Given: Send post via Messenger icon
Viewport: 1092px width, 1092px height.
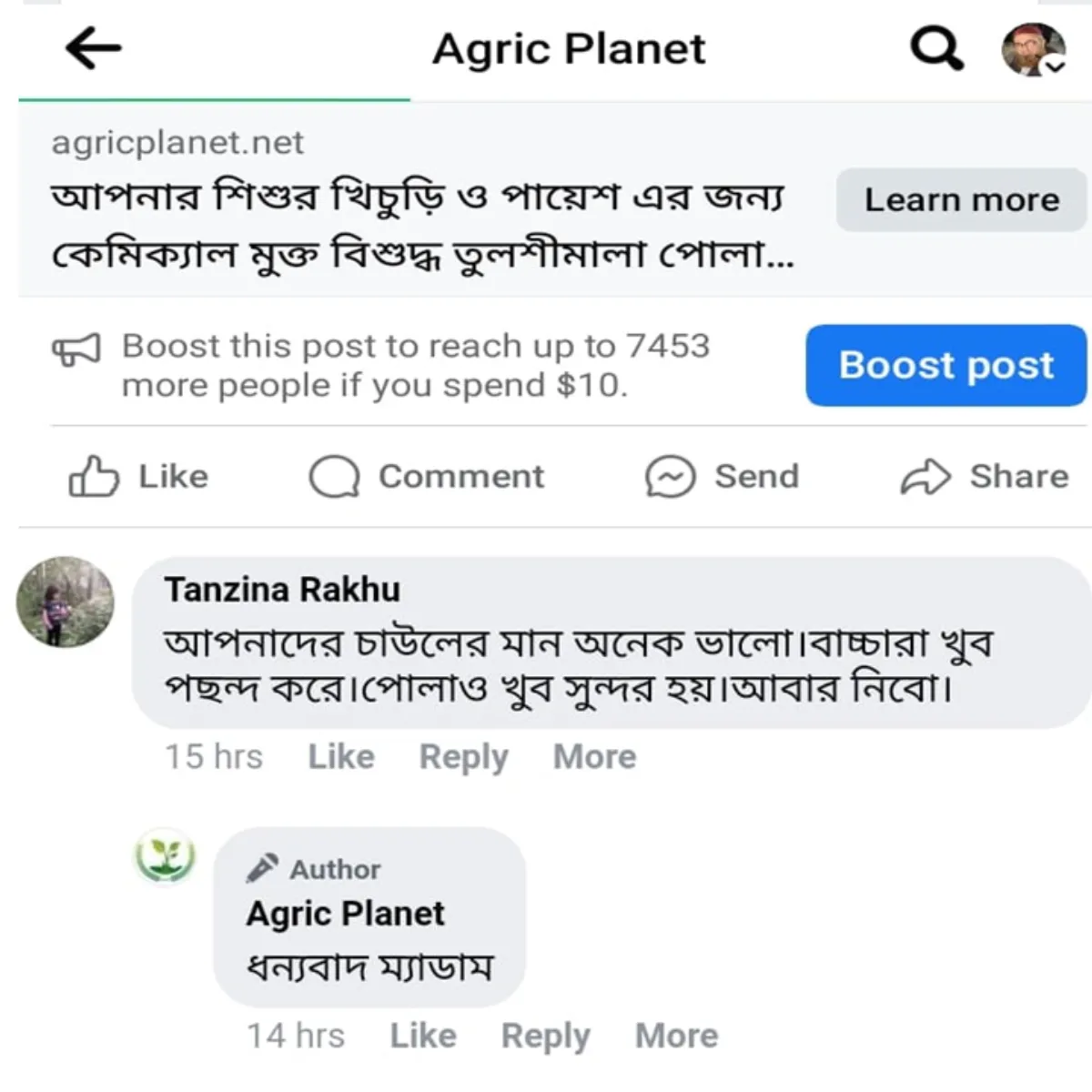Looking at the screenshot, I should (670, 477).
